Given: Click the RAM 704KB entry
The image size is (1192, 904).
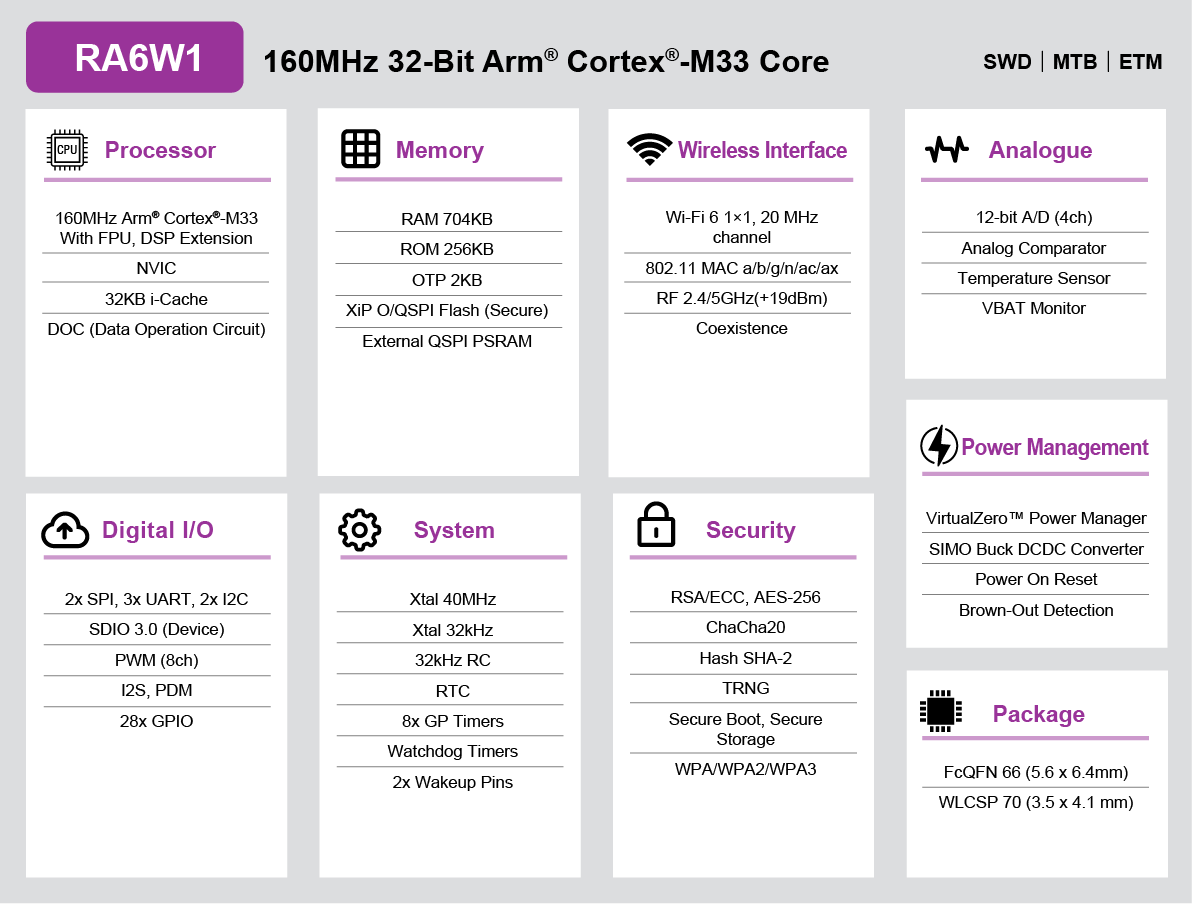Looking at the screenshot, I should [x=447, y=219].
